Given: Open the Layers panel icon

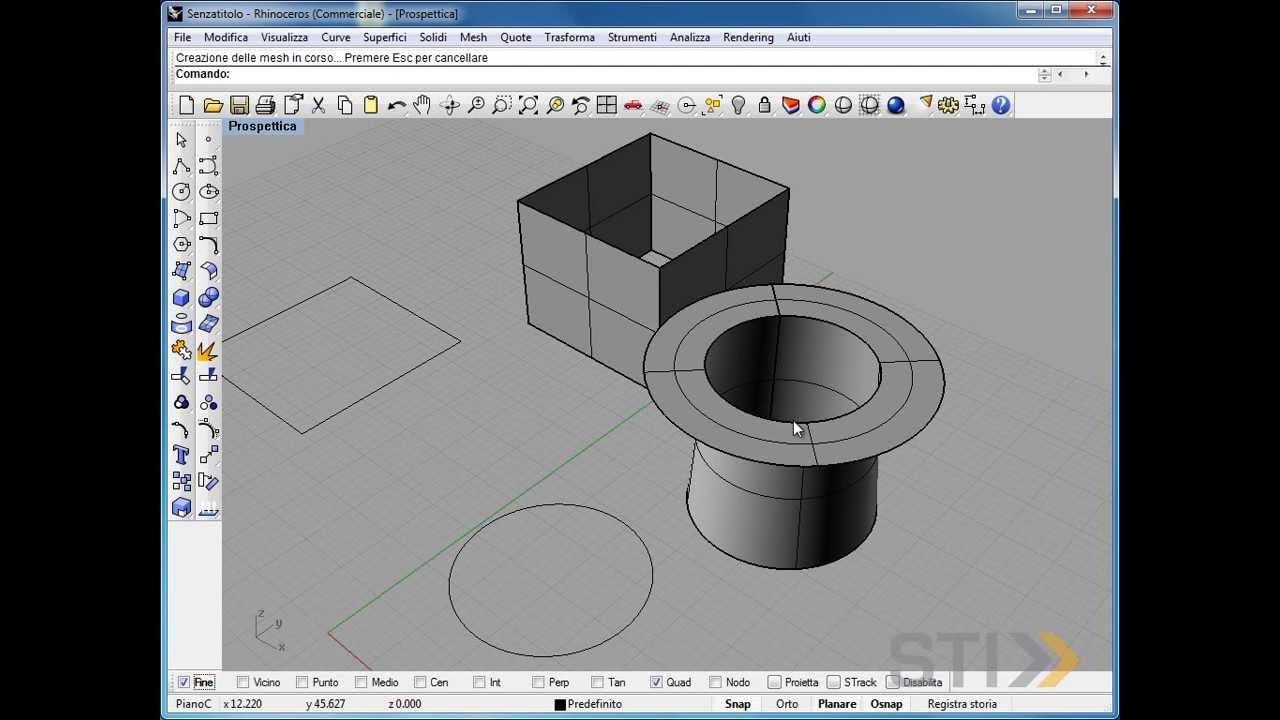Looking at the screenshot, I should coord(791,105).
